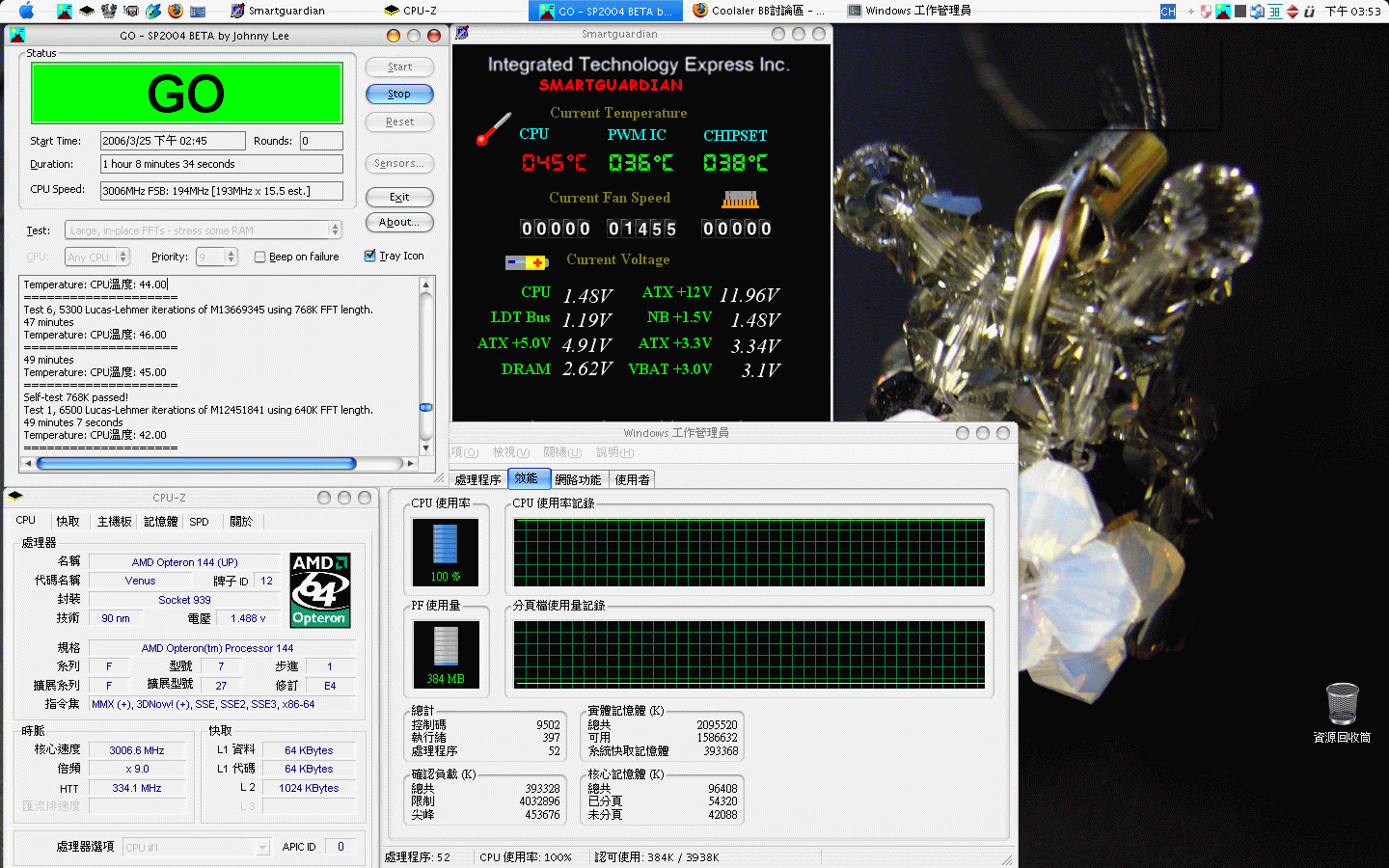Click the SP2004 tray icon

click(1223, 12)
